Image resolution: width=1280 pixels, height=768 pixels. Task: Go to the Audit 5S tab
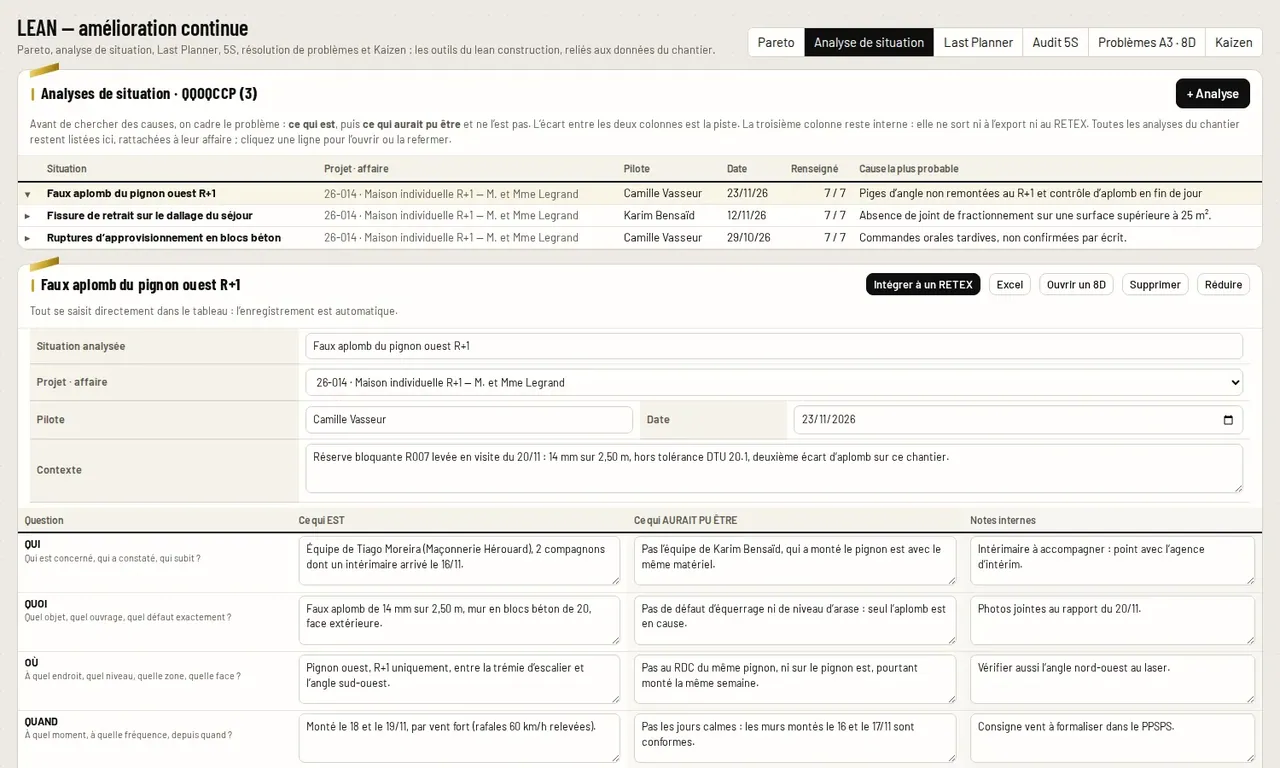[1055, 42]
